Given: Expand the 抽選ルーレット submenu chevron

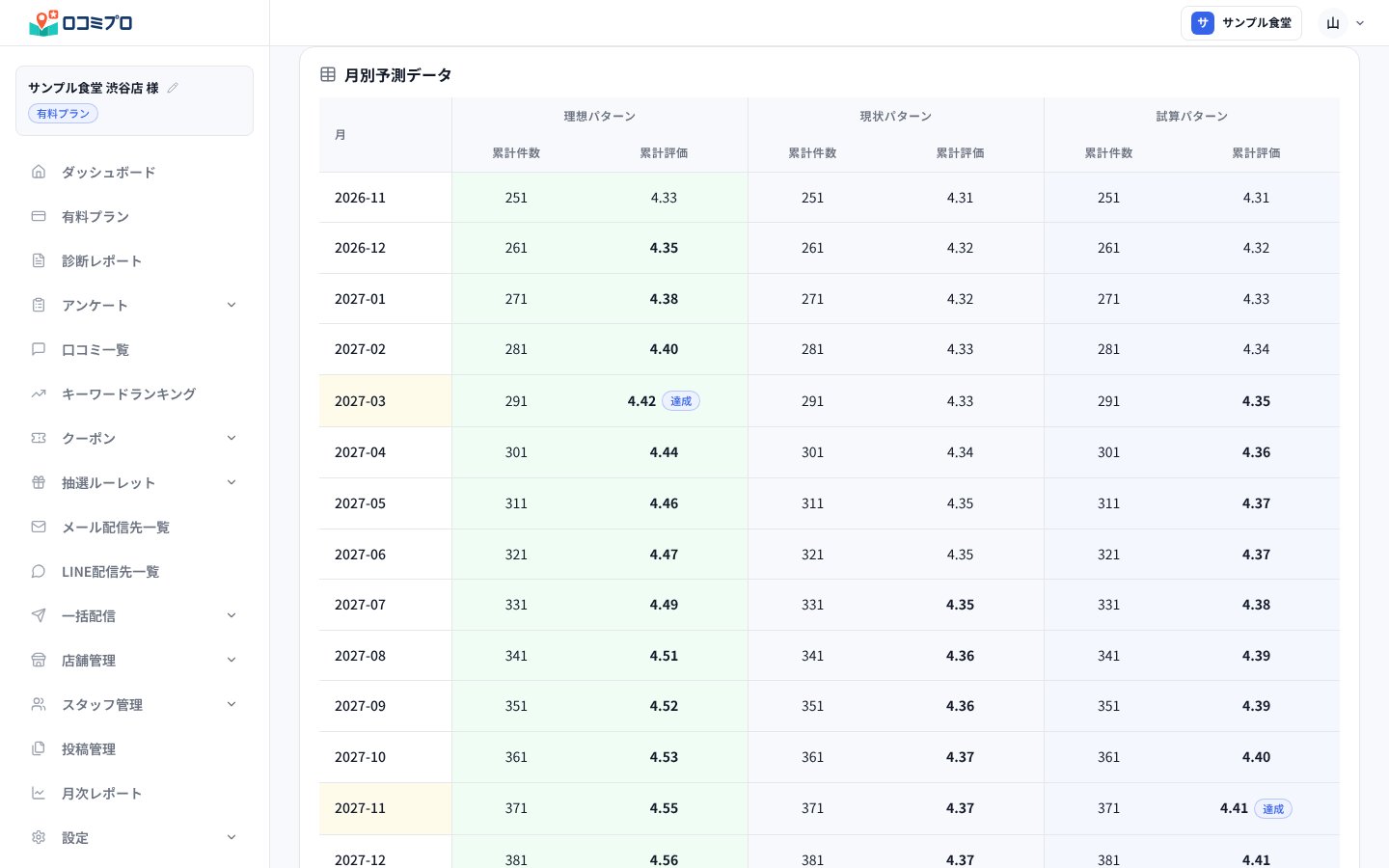Looking at the screenshot, I should pos(231,482).
